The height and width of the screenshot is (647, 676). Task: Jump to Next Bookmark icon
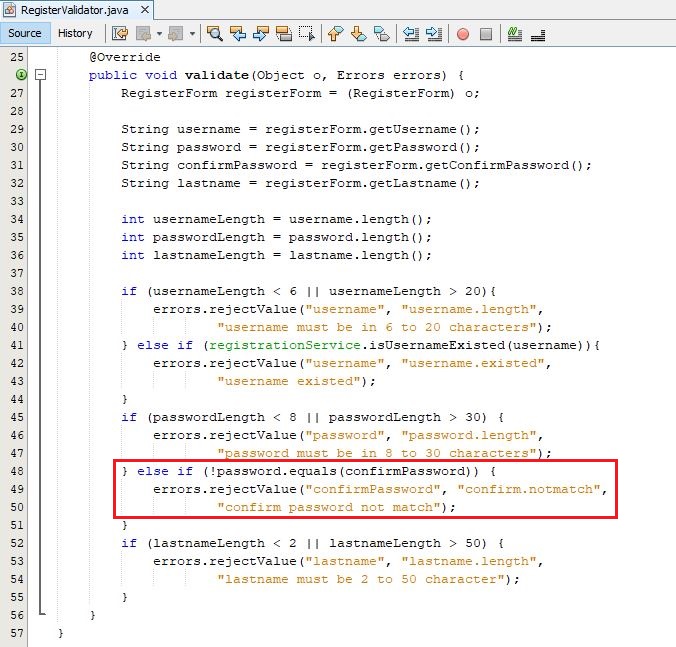[x=359, y=33]
